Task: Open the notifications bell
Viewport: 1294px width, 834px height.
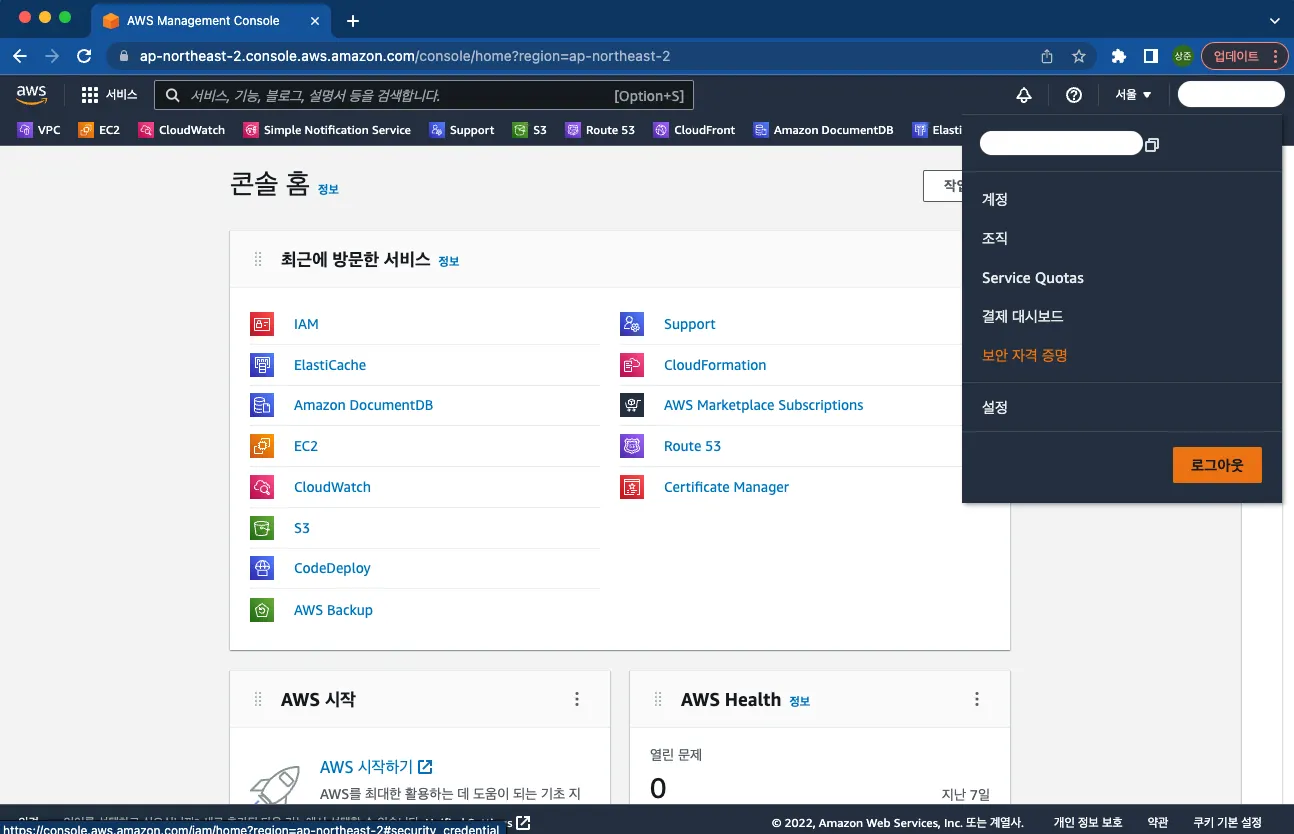Action: [1023, 95]
